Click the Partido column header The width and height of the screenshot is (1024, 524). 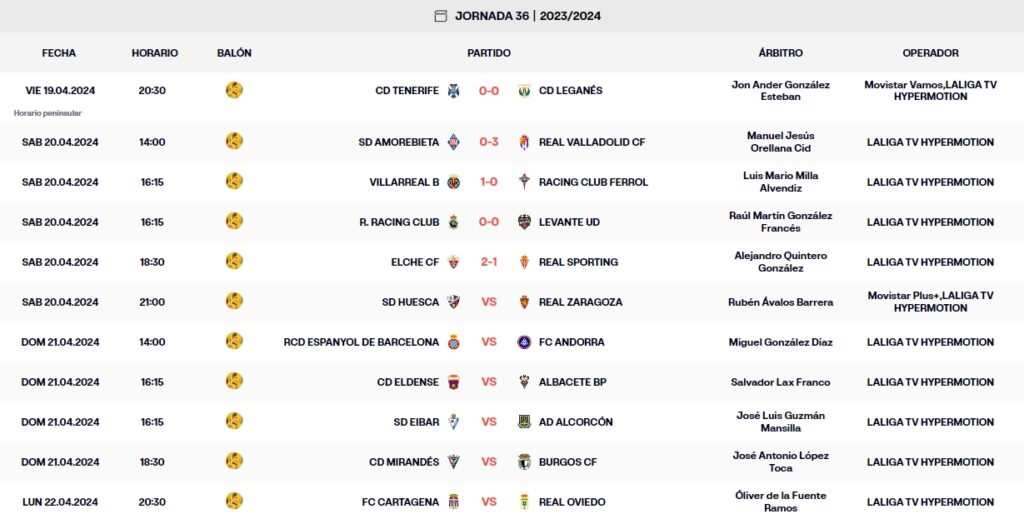[489, 53]
